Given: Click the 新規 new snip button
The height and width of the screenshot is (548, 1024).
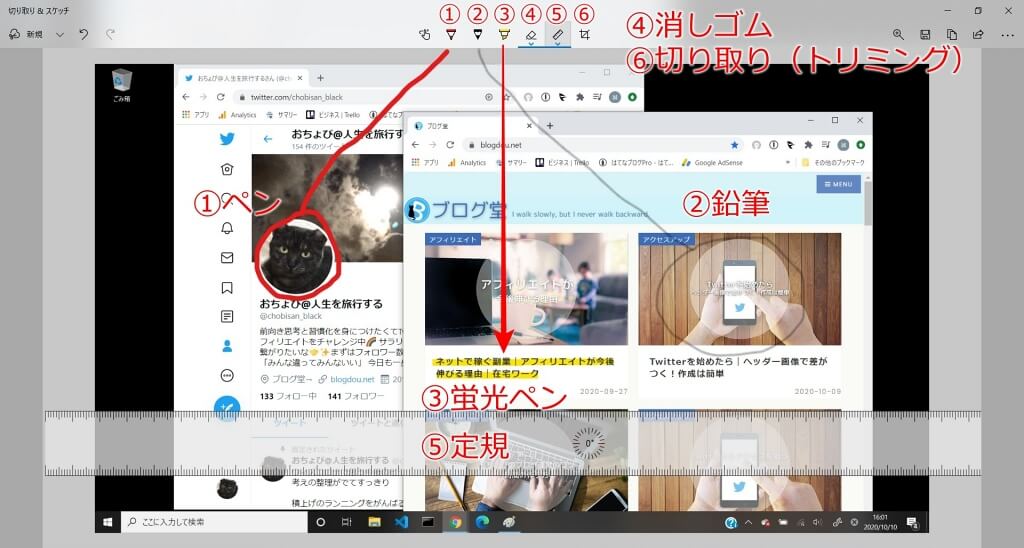Looking at the screenshot, I should click(25, 35).
